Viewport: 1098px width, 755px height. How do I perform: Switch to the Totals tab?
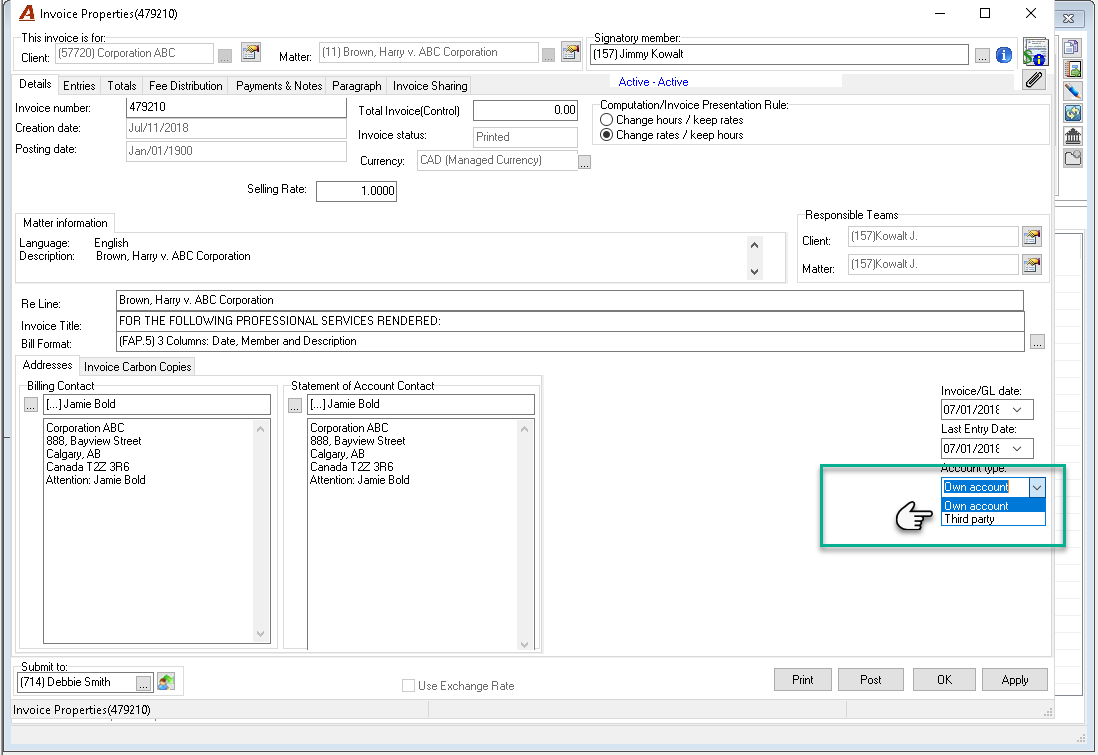tap(122, 85)
